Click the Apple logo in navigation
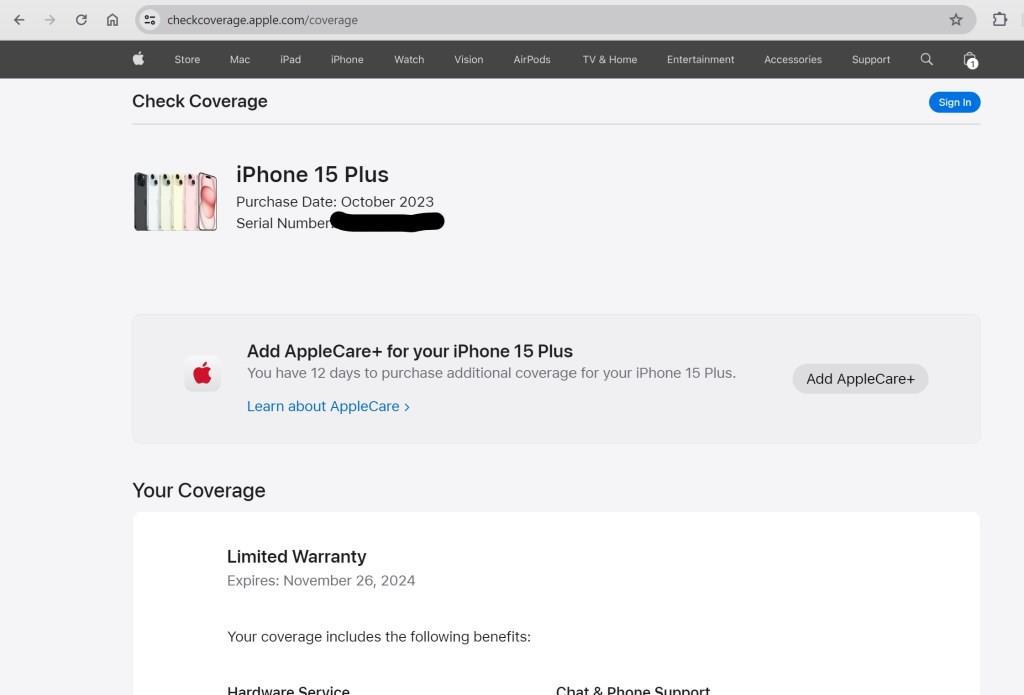 pos(138,59)
